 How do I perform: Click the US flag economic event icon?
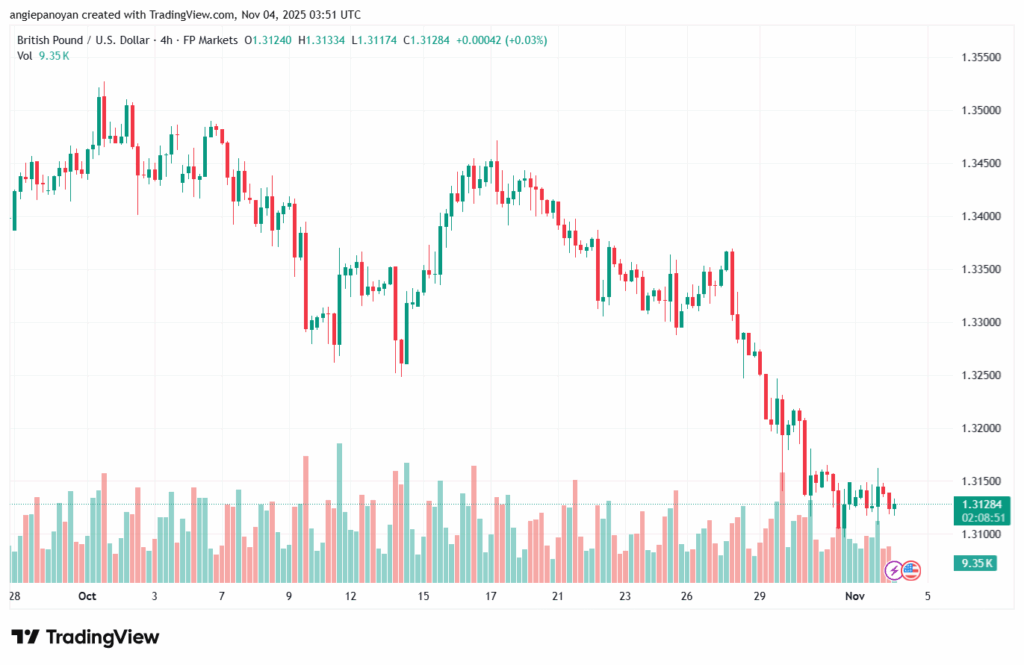(911, 571)
